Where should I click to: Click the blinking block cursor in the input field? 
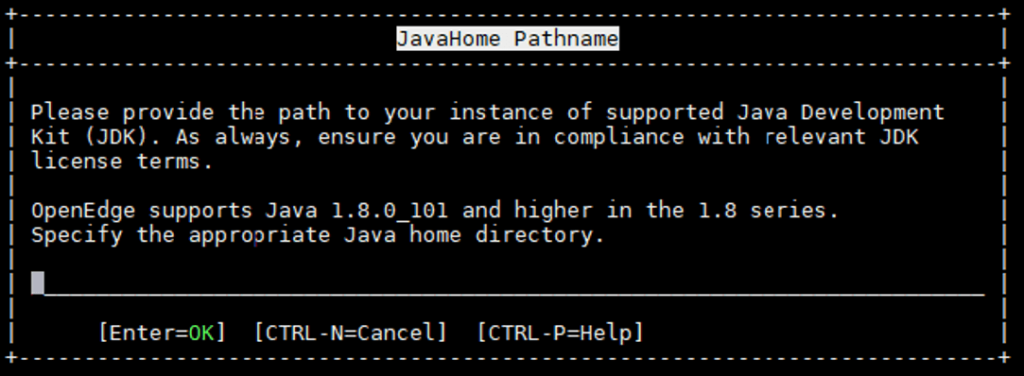38,283
